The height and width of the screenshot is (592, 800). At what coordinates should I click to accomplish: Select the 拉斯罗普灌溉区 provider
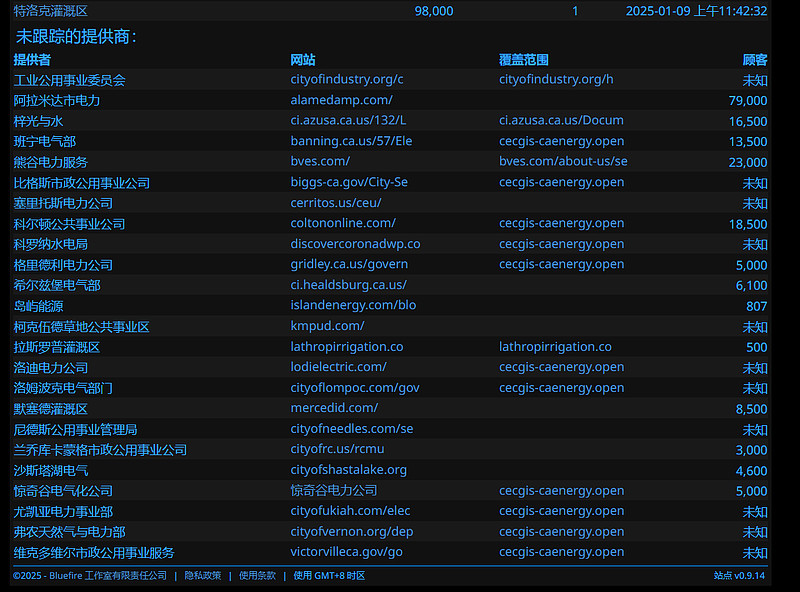pos(57,348)
